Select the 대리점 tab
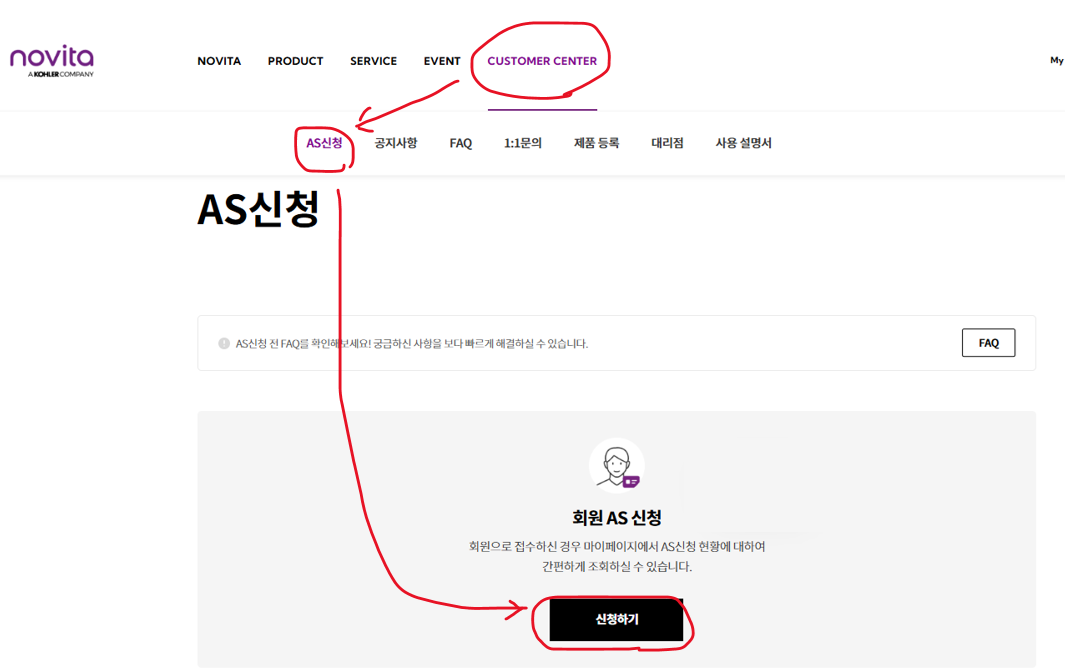The width and height of the screenshot is (1065, 671). click(x=666, y=142)
